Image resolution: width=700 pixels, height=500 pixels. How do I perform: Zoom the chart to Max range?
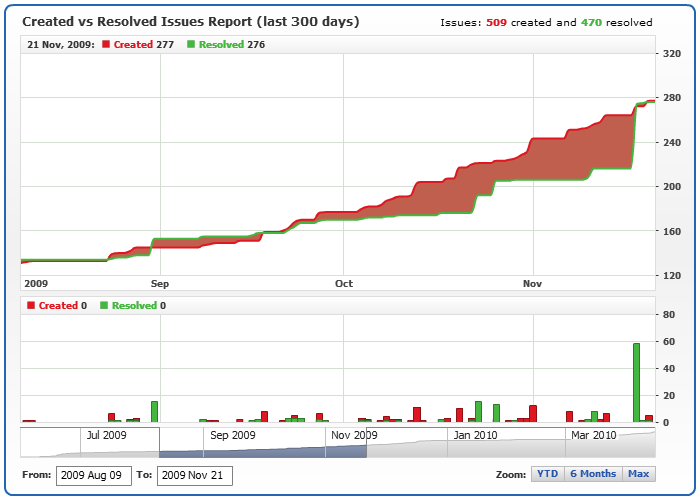638,474
